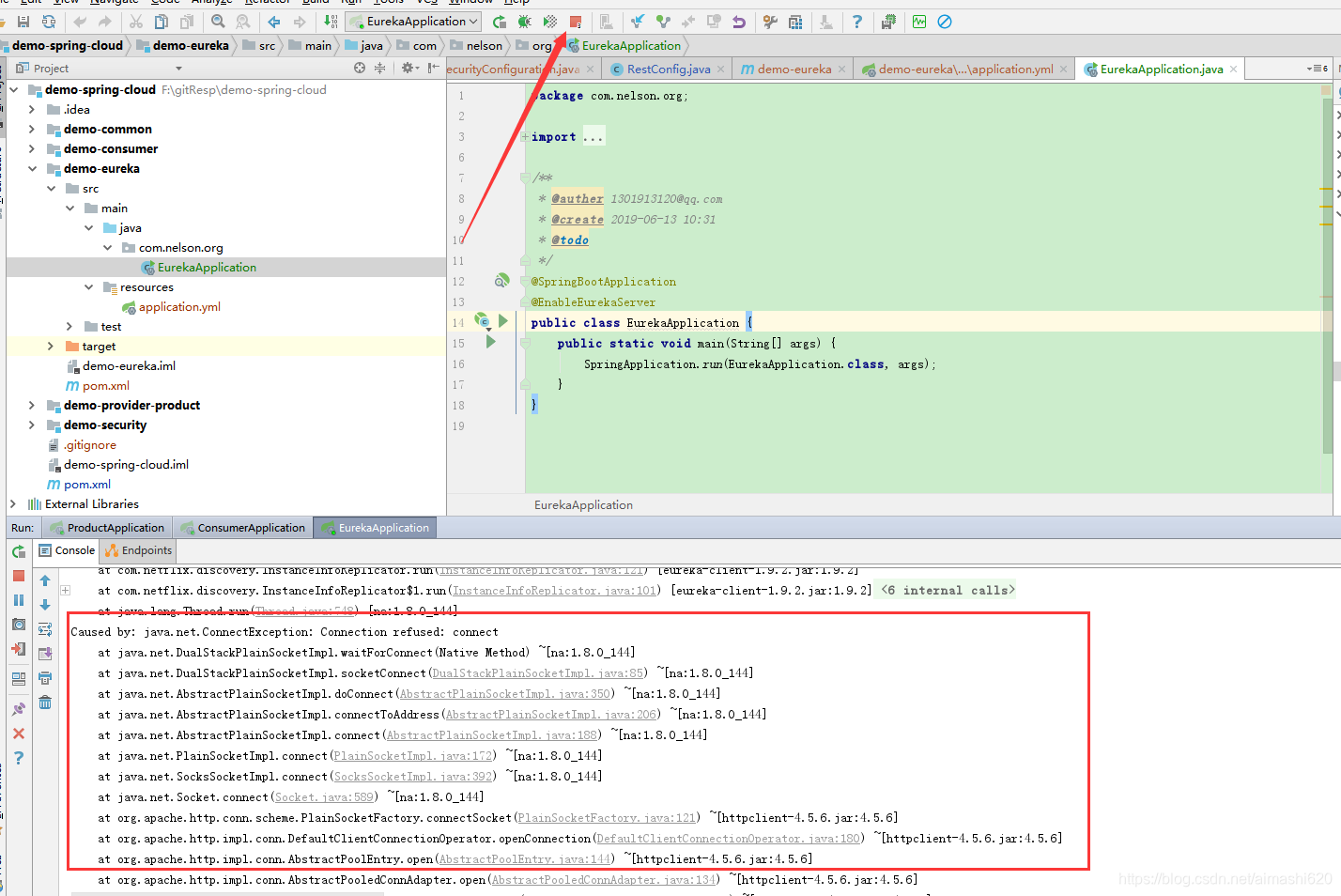Expand the demo-provider-product module
Image resolution: width=1341 pixels, height=896 pixels.
(x=33, y=406)
